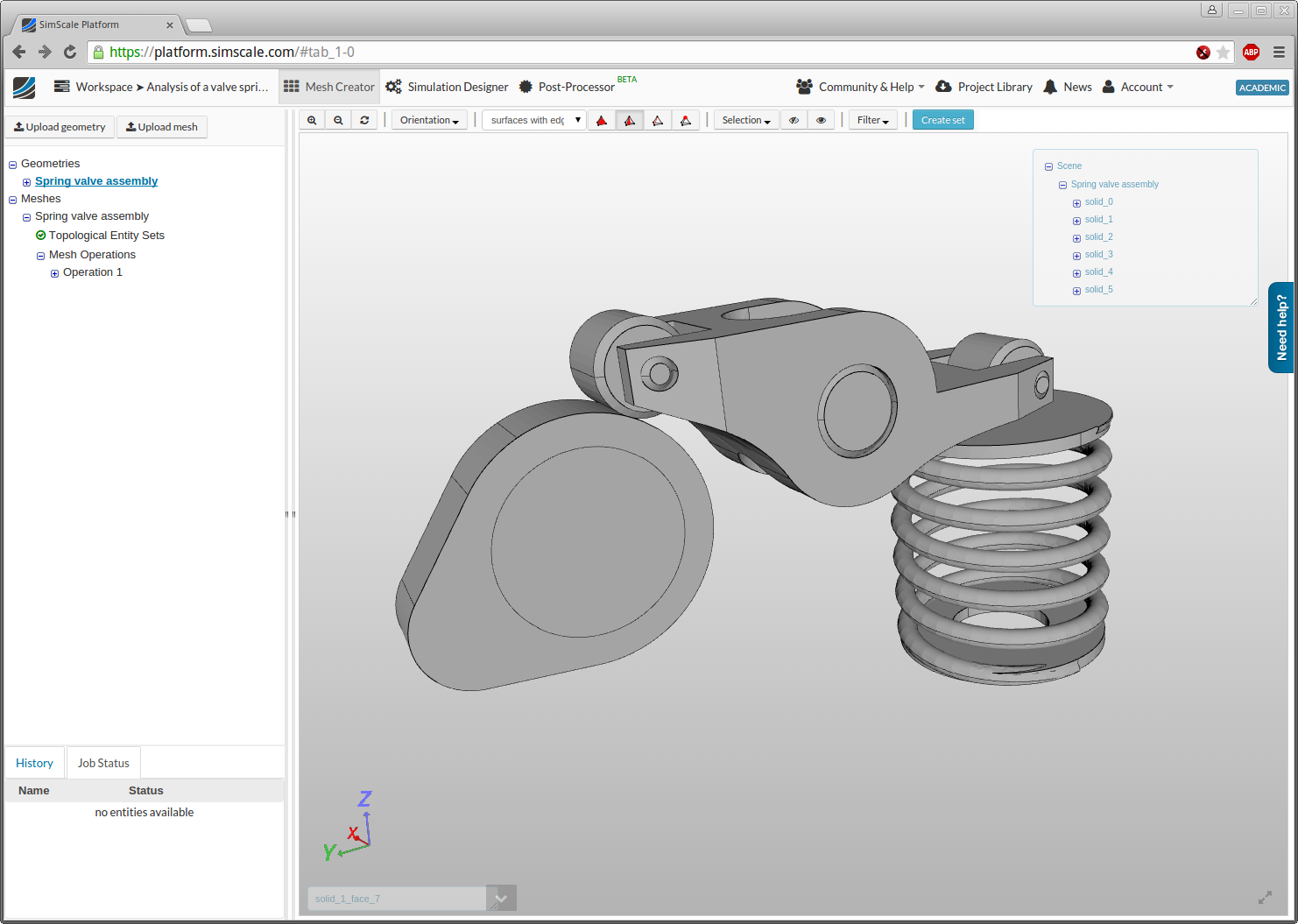Show all entities with eye toggle

click(821, 119)
